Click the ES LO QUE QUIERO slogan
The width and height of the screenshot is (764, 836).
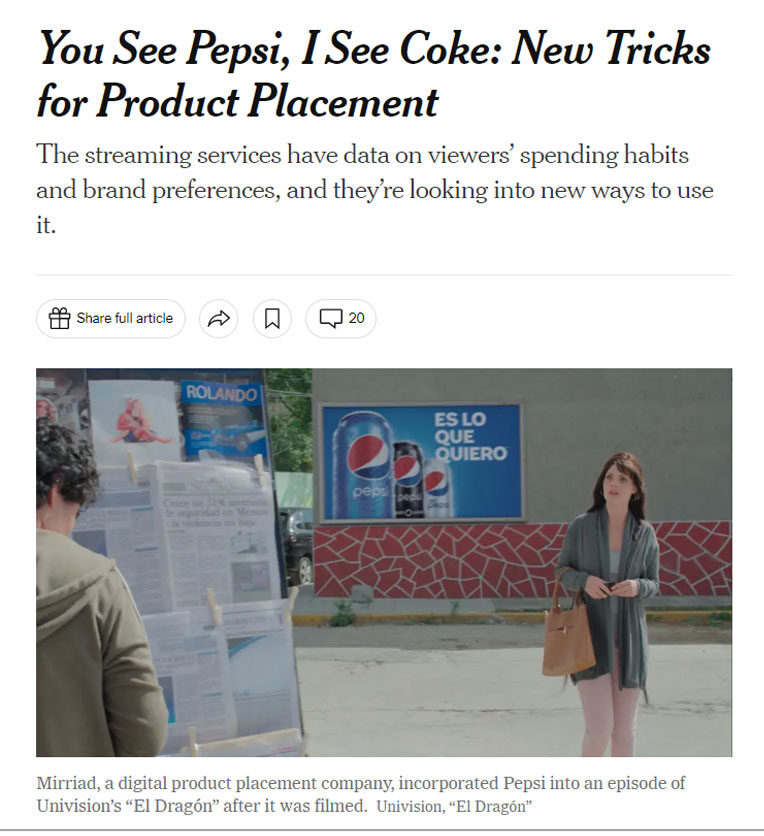coord(470,437)
